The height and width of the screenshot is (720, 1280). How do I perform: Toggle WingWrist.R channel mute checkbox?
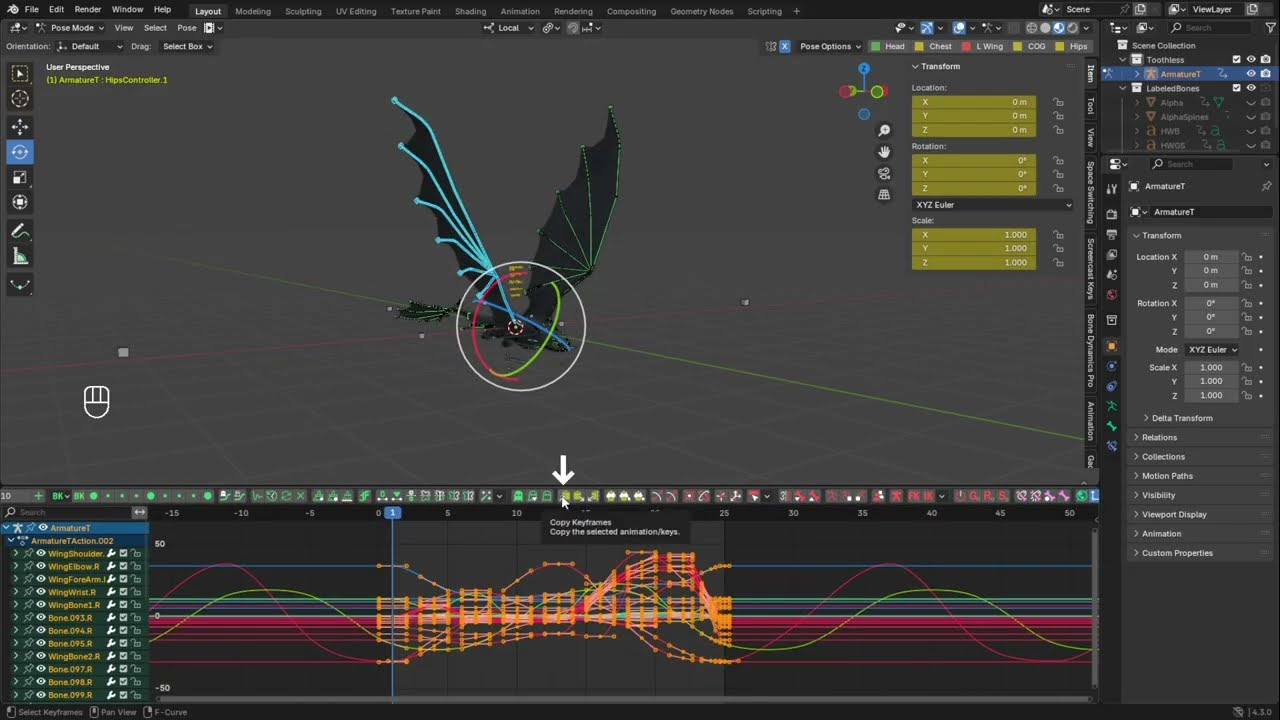(123, 592)
